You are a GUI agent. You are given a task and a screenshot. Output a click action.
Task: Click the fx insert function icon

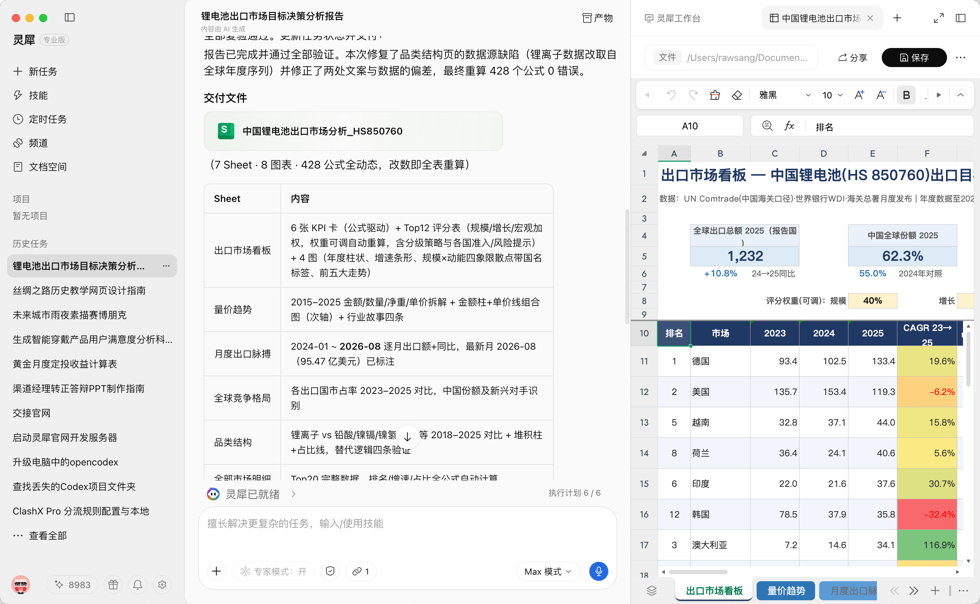point(789,126)
